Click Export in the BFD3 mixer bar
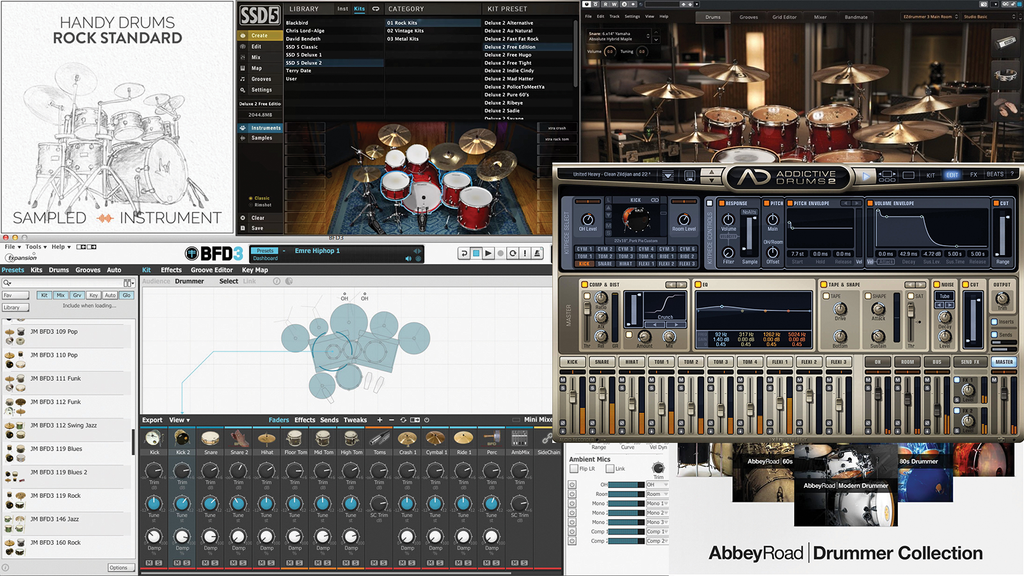Screen dimensions: 1024x576 [153, 420]
